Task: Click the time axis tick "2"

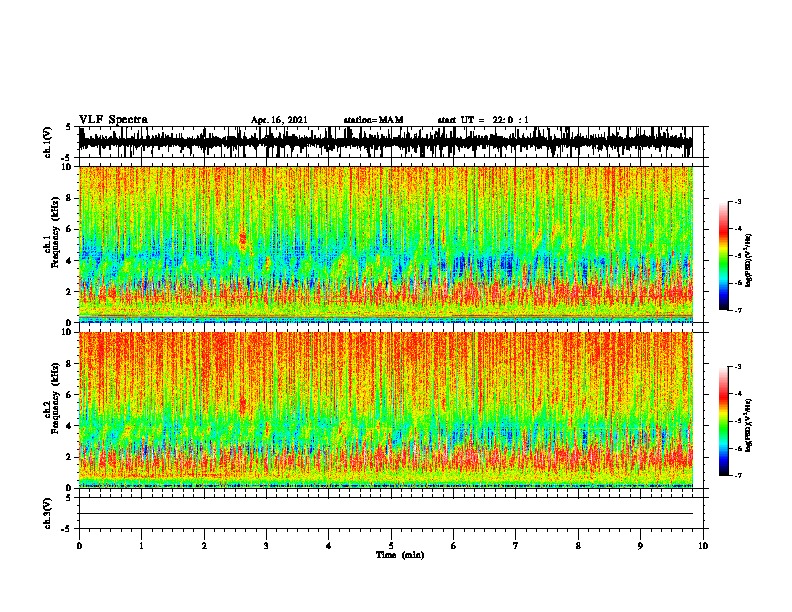Action: [x=204, y=546]
